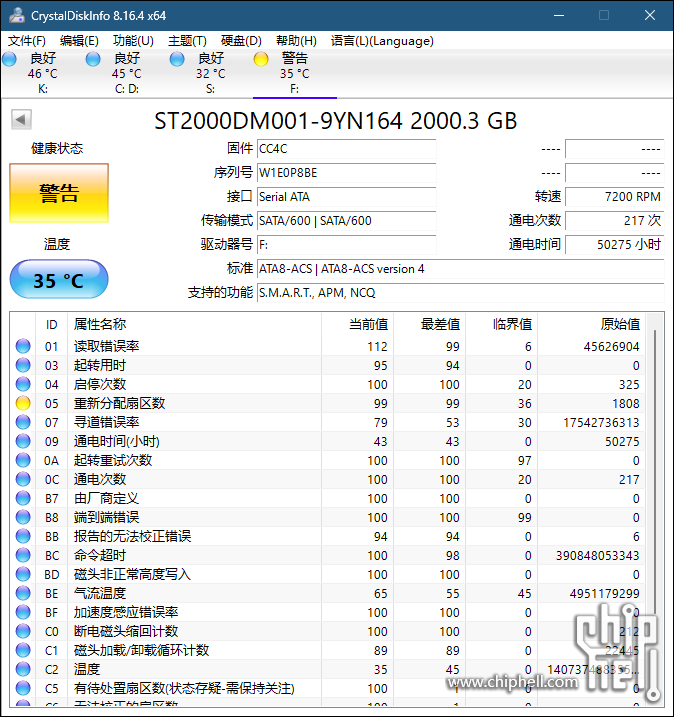This screenshot has height=717, width=674.
Task: Click yellow warning dot for 05 重新分配扇区数
Action: pos(23,403)
